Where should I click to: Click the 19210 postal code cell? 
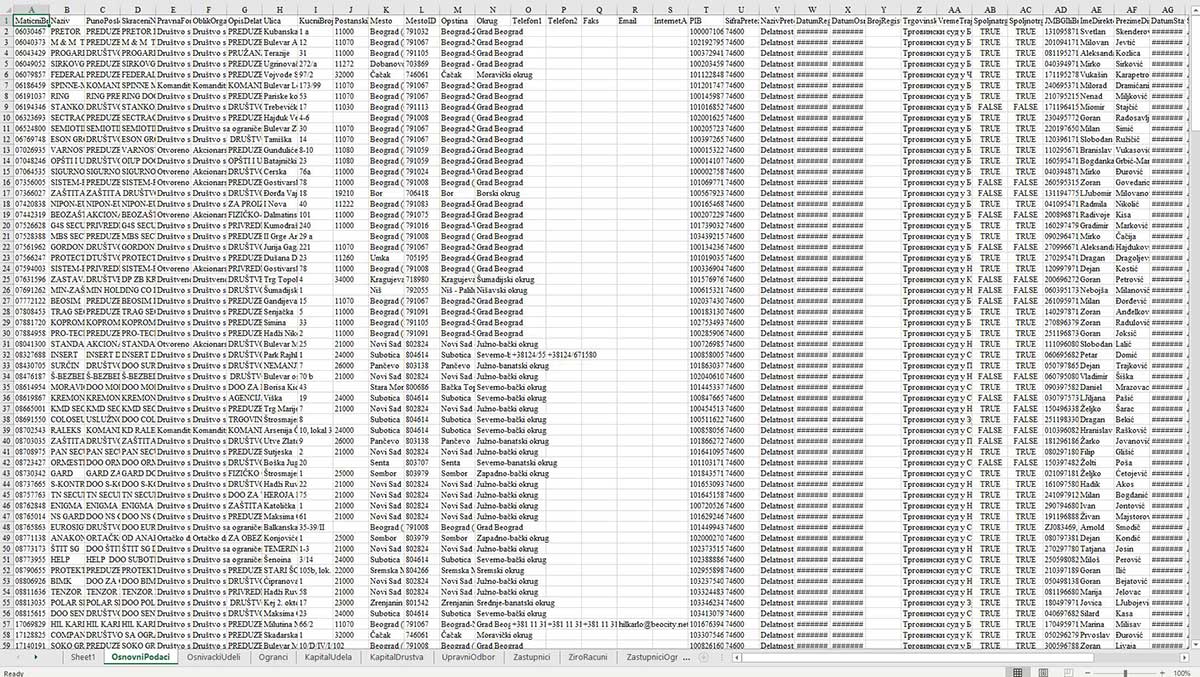tap(350, 193)
